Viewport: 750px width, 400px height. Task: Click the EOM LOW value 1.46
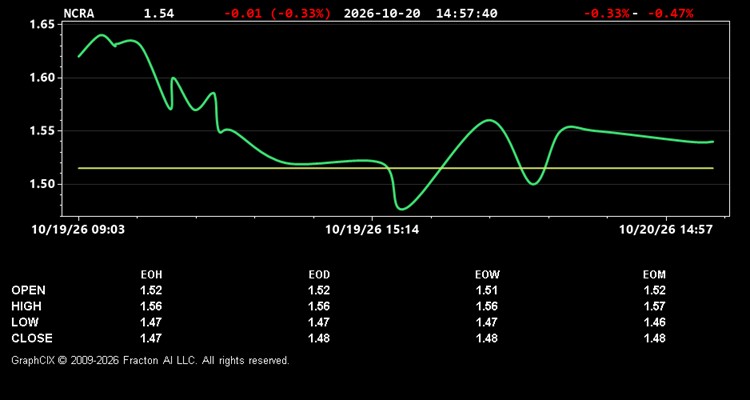tap(654, 322)
